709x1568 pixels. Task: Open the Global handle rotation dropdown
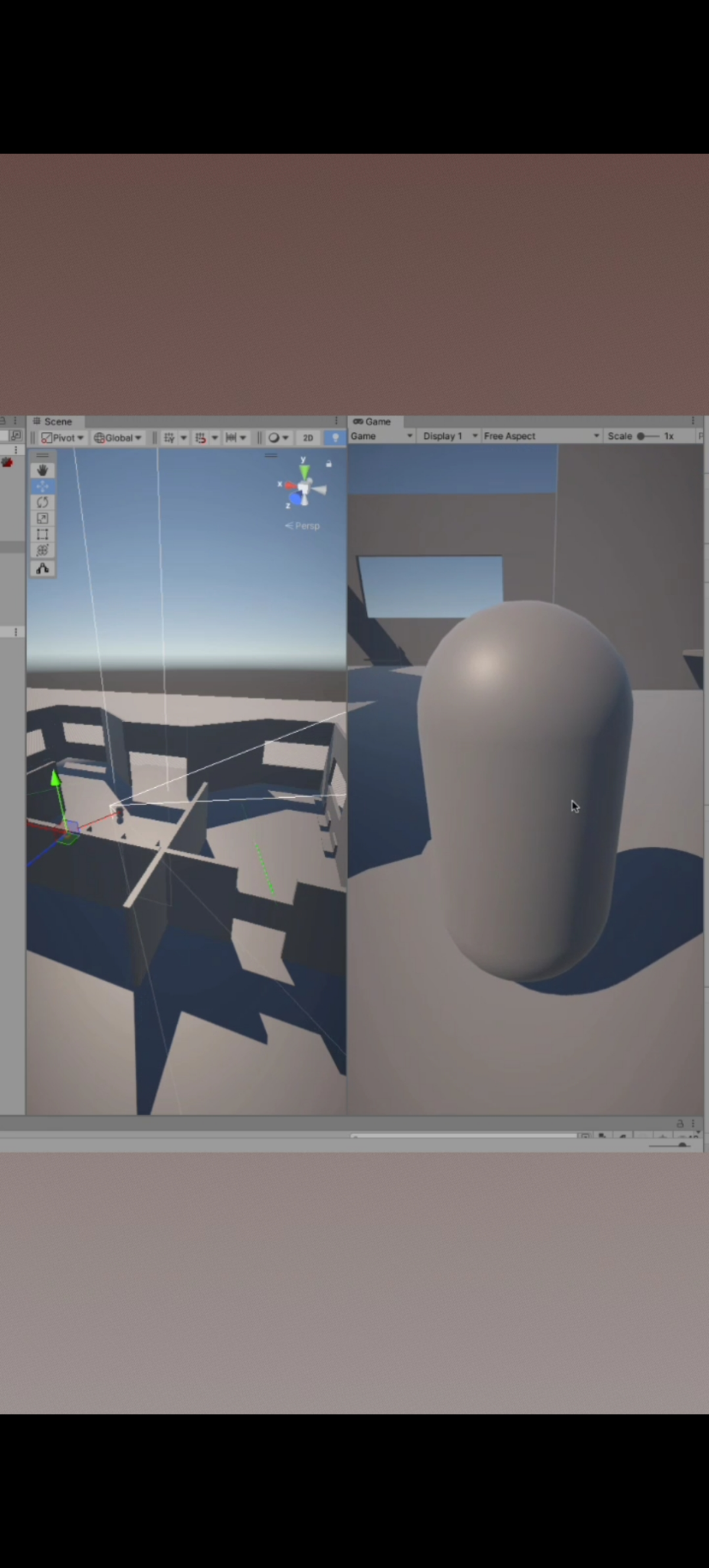(x=118, y=437)
